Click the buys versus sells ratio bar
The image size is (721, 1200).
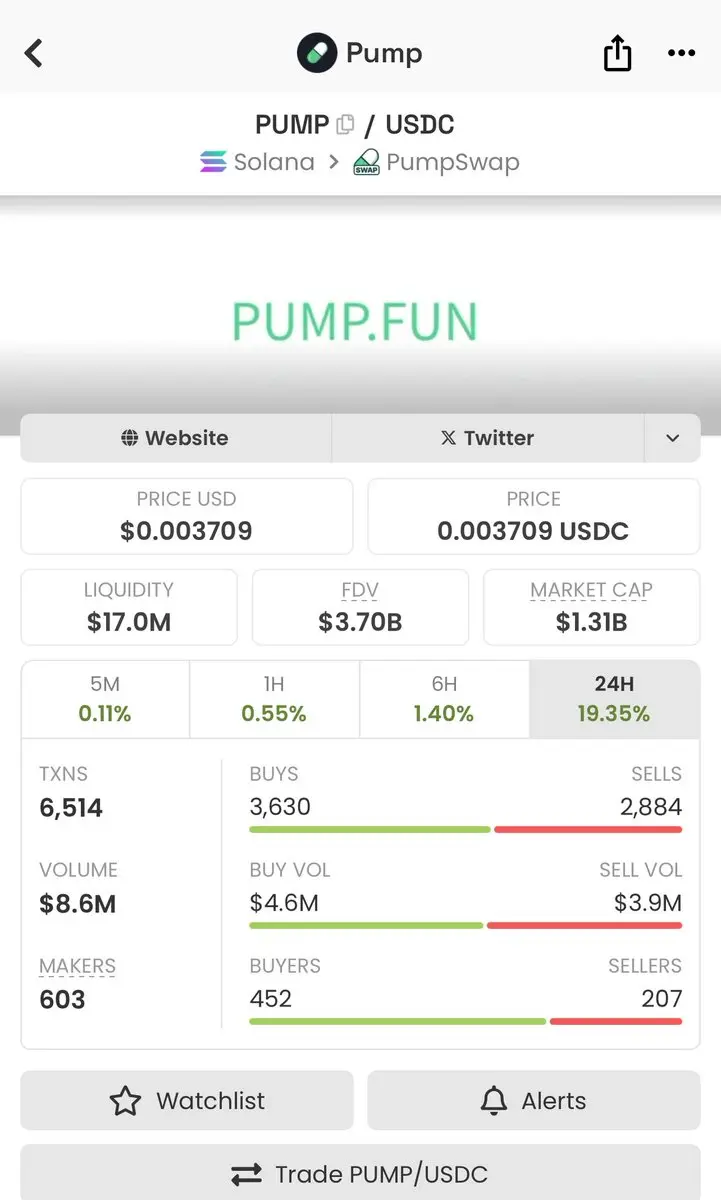coord(466,829)
